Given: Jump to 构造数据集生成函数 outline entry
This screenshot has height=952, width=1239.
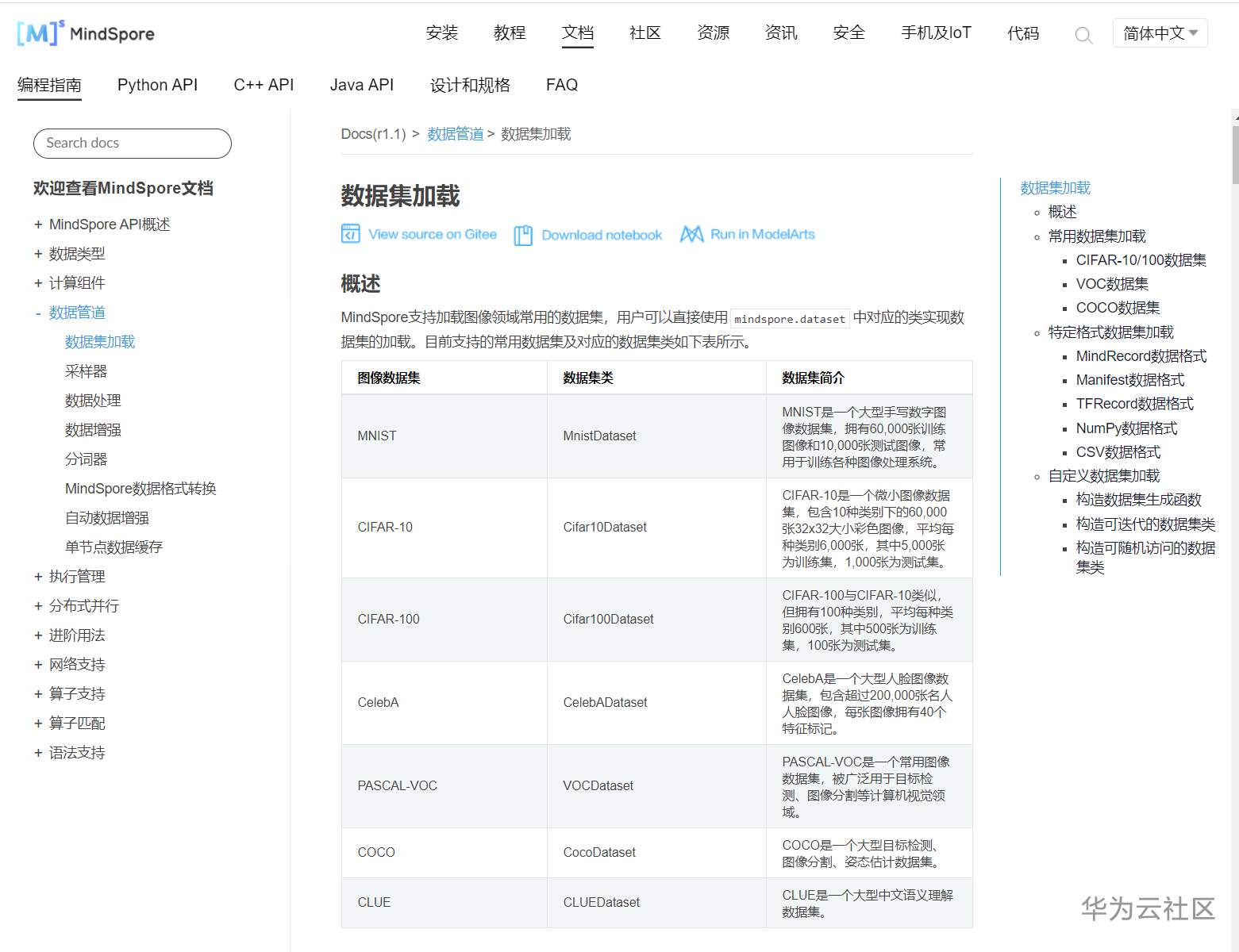Looking at the screenshot, I should [x=1138, y=500].
